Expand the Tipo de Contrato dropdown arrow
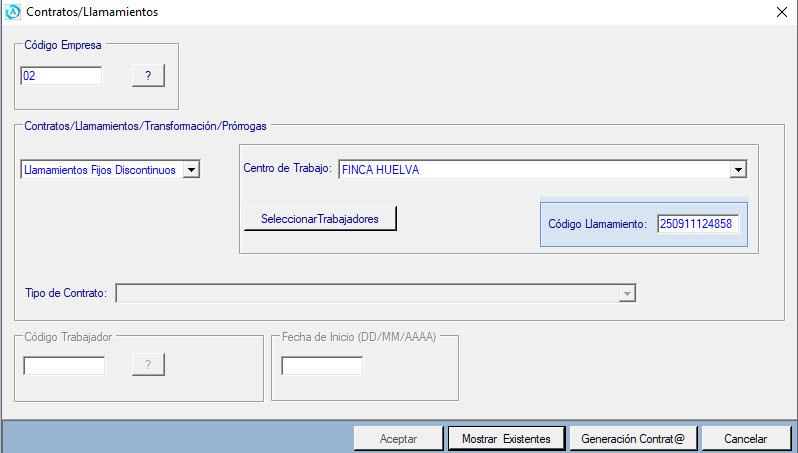This screenshot has height=453, width=798. [x=627, y=293]
